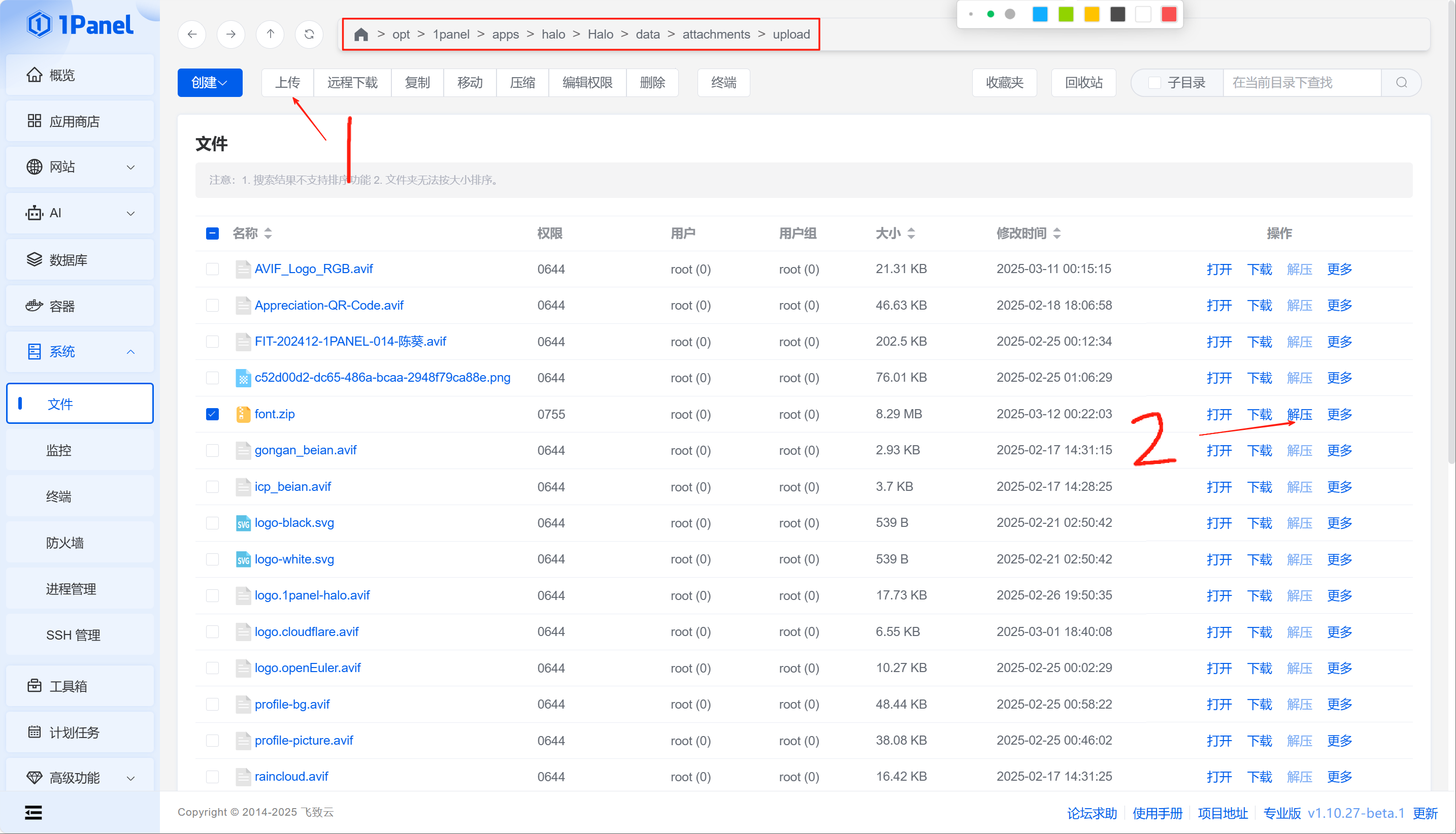Open the 监控 monitoring submenu item
Viewport: 1456px width, 834px height.
coord(59,450)
